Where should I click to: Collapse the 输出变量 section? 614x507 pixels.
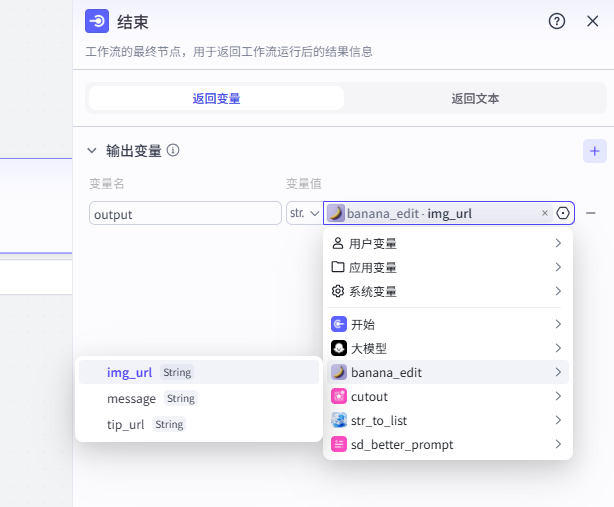point(92,151)
